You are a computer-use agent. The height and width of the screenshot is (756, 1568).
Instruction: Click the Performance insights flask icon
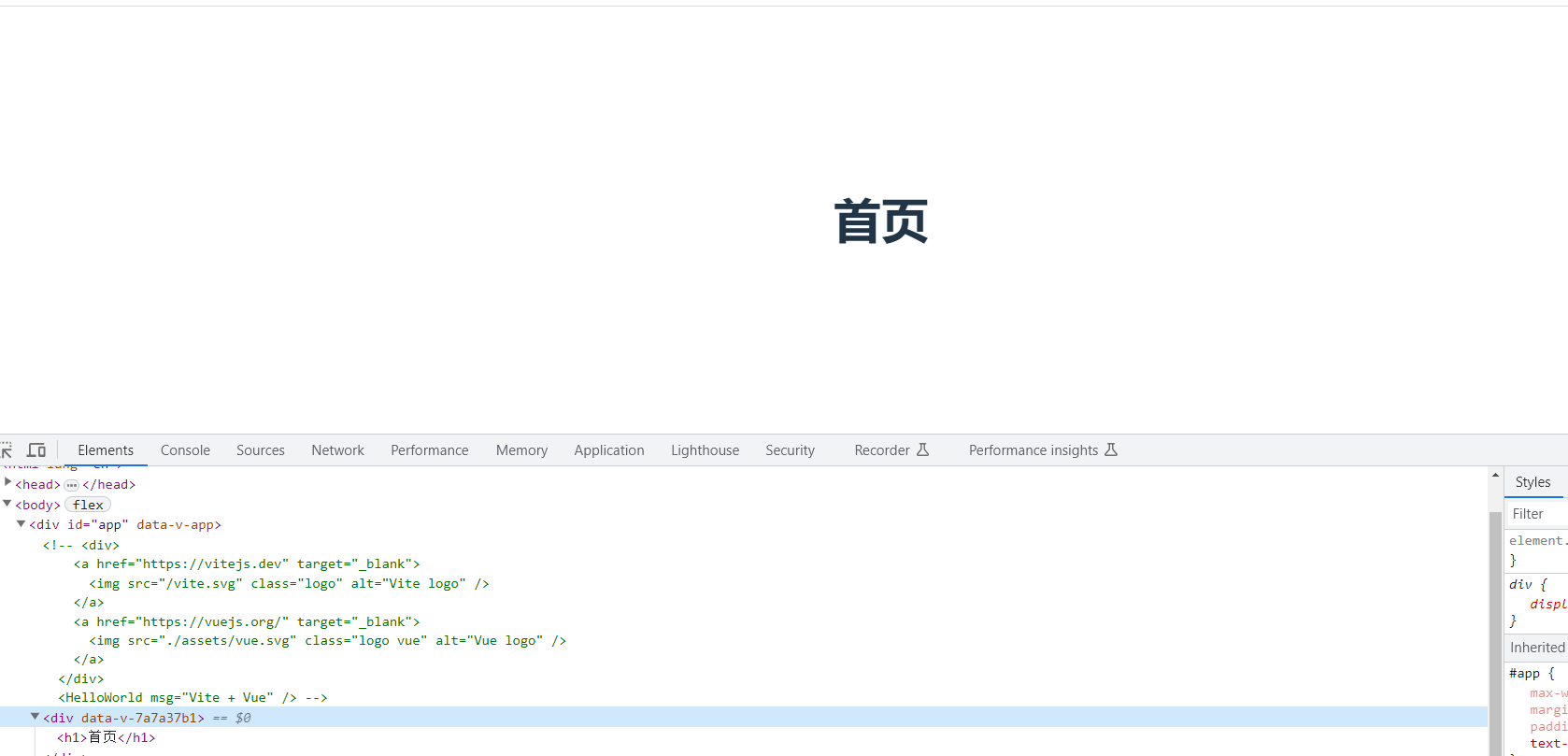tap(1111, 449)
